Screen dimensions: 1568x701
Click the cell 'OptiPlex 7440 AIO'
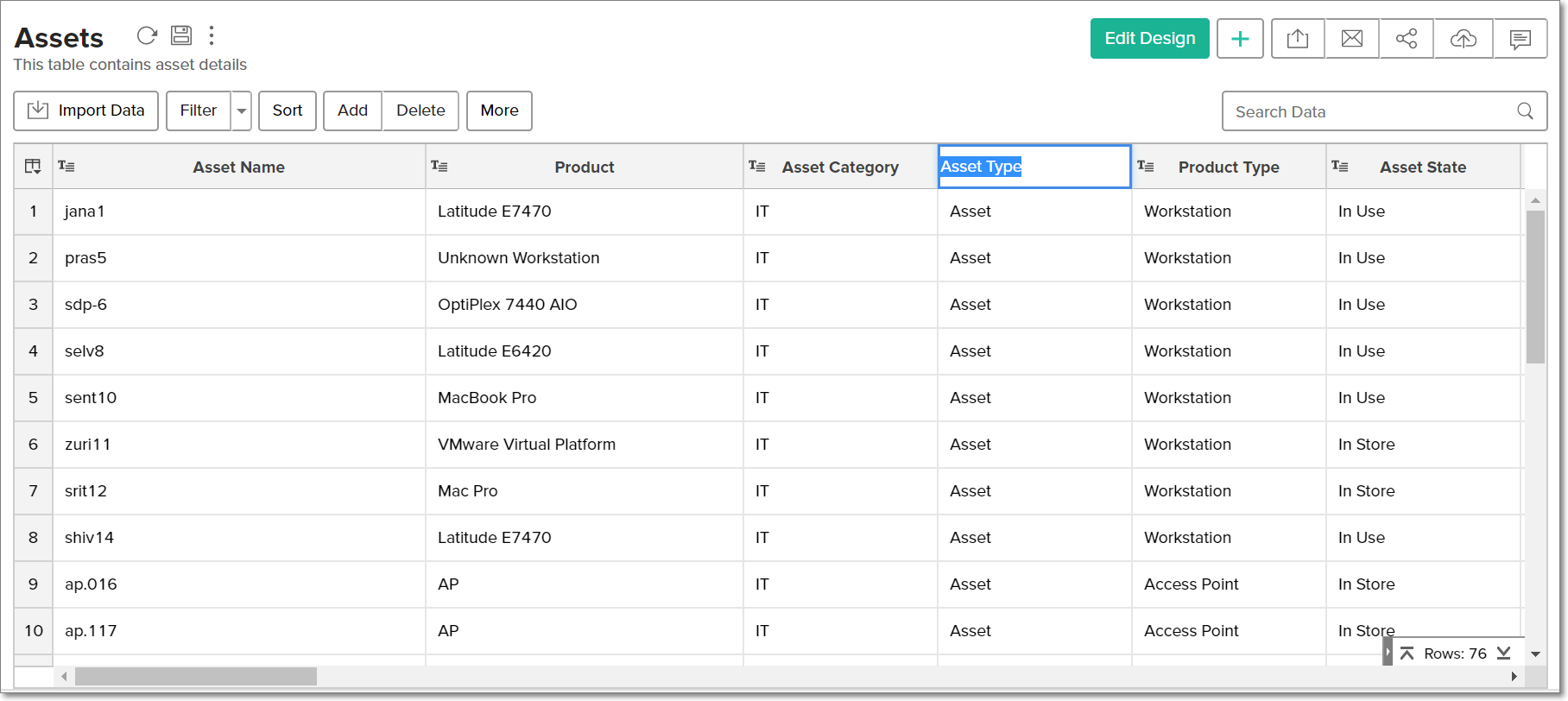[x=585, y=305]
